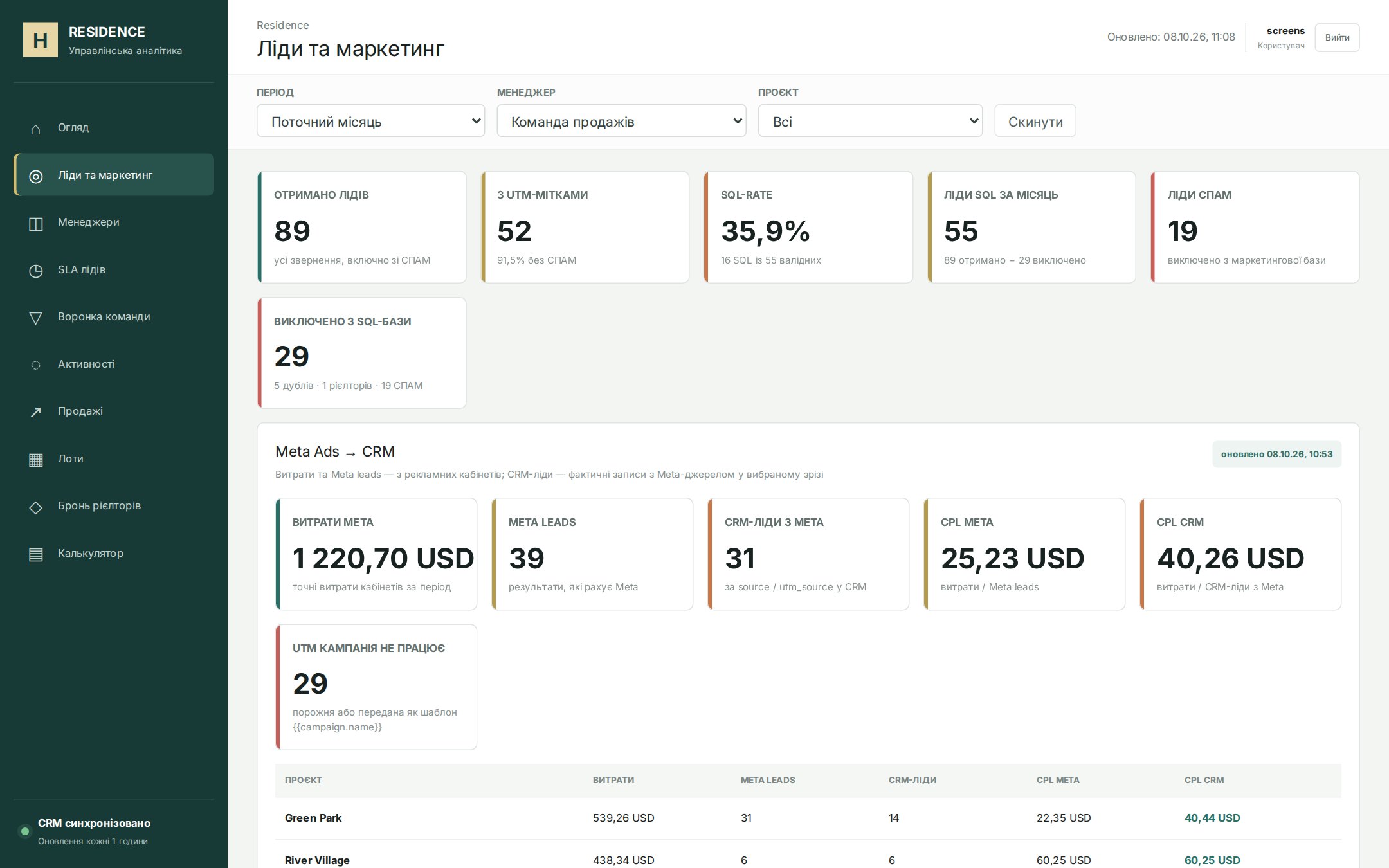Click the diamond icon for Бронь рієлторів
Screen dimensions: 1389x868
click(x=35, y=507)
